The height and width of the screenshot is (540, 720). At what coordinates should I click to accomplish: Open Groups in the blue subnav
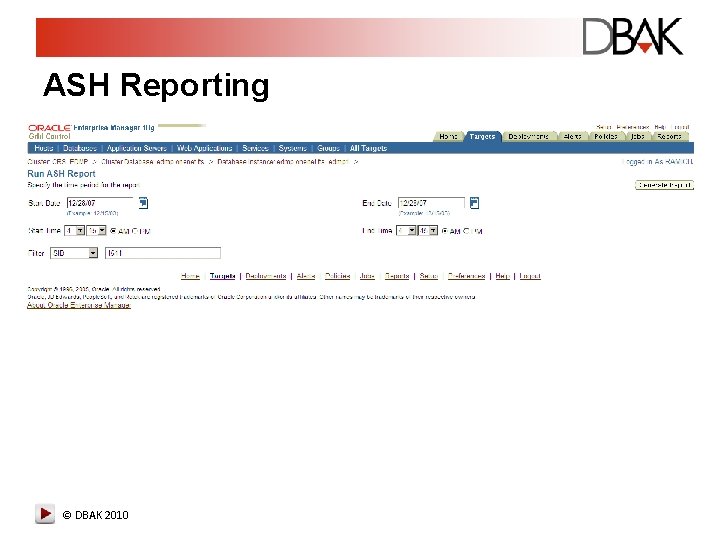(x=328, y=148)
